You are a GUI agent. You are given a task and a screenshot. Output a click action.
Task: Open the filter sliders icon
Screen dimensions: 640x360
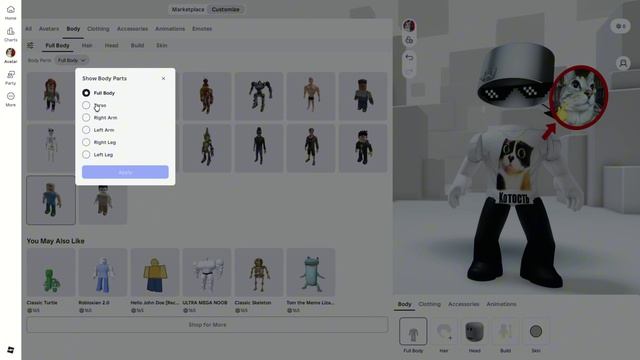[x=31, y=45]
